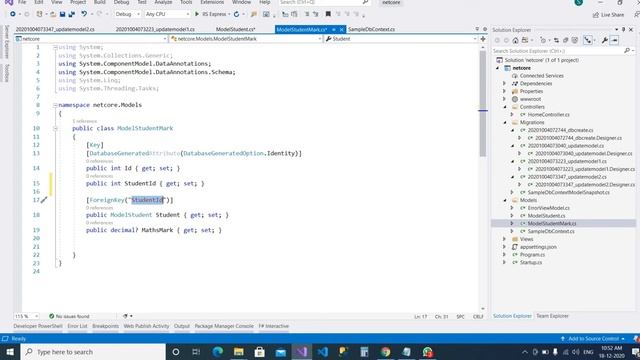This screenshot has height=360, width=640.
Task: Switch to Team Explorer tab
Action: click(x=552, y=316)
